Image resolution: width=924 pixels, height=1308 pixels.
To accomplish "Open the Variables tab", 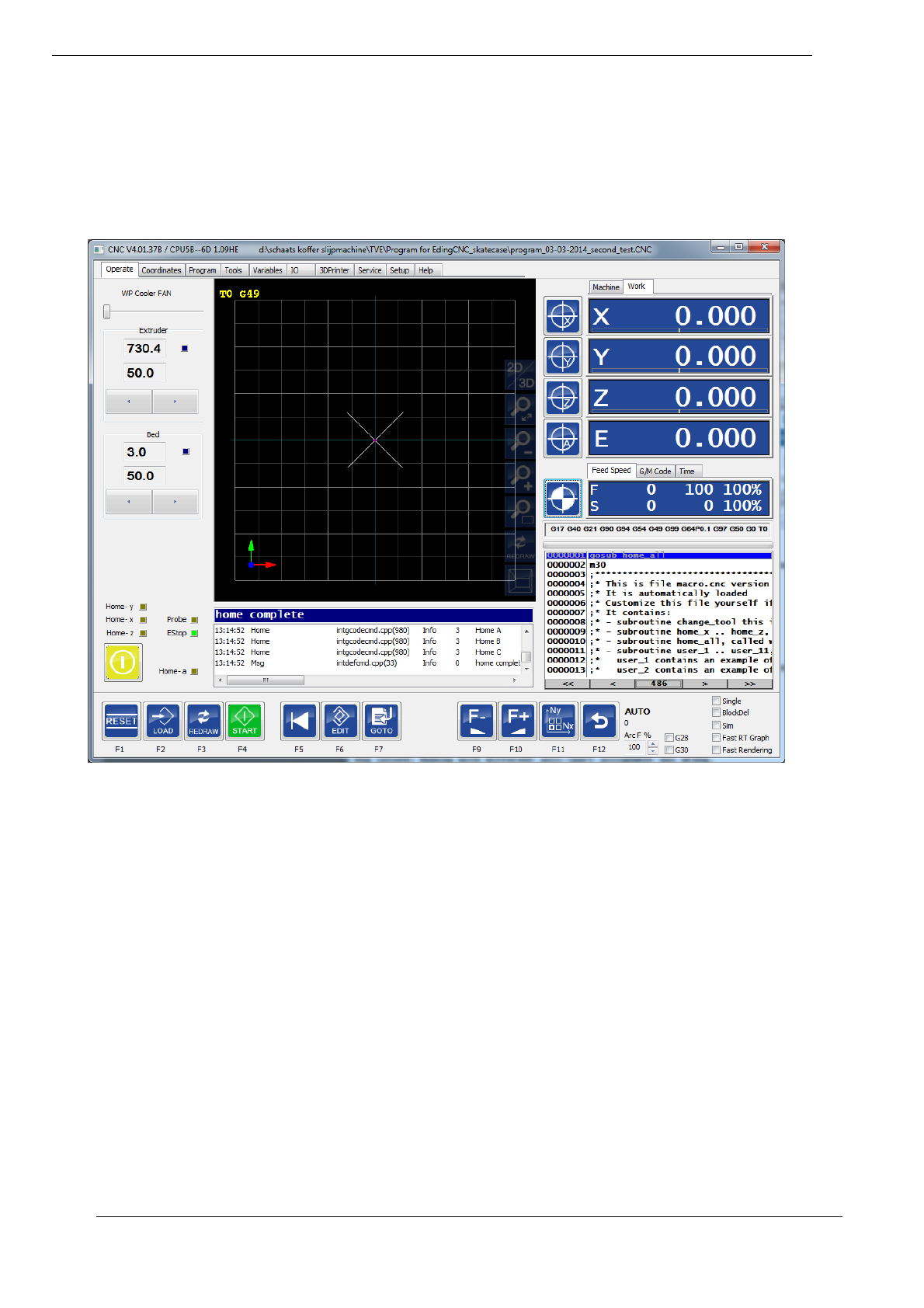I will [268, 270].
